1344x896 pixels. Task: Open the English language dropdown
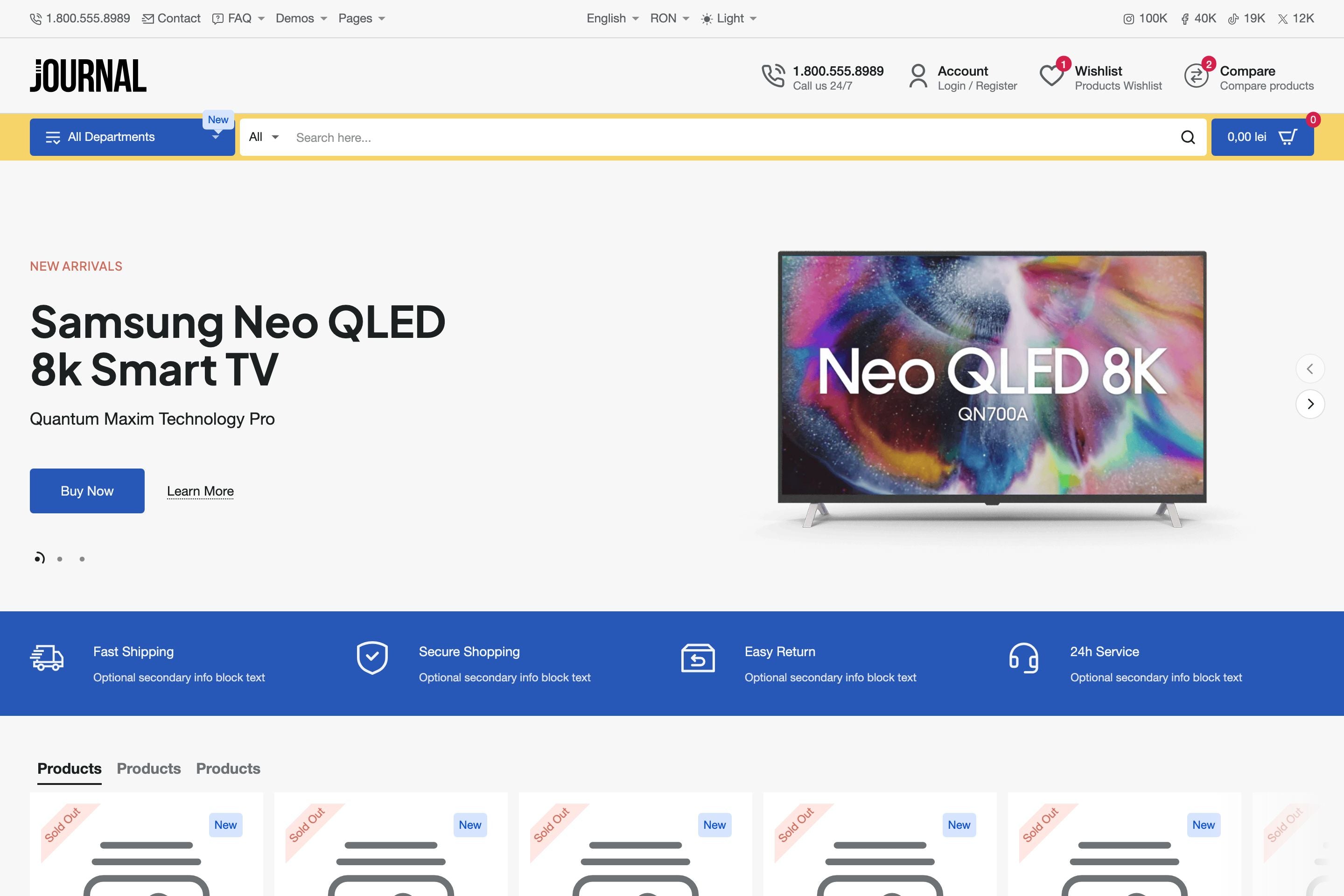click(613, 18)
